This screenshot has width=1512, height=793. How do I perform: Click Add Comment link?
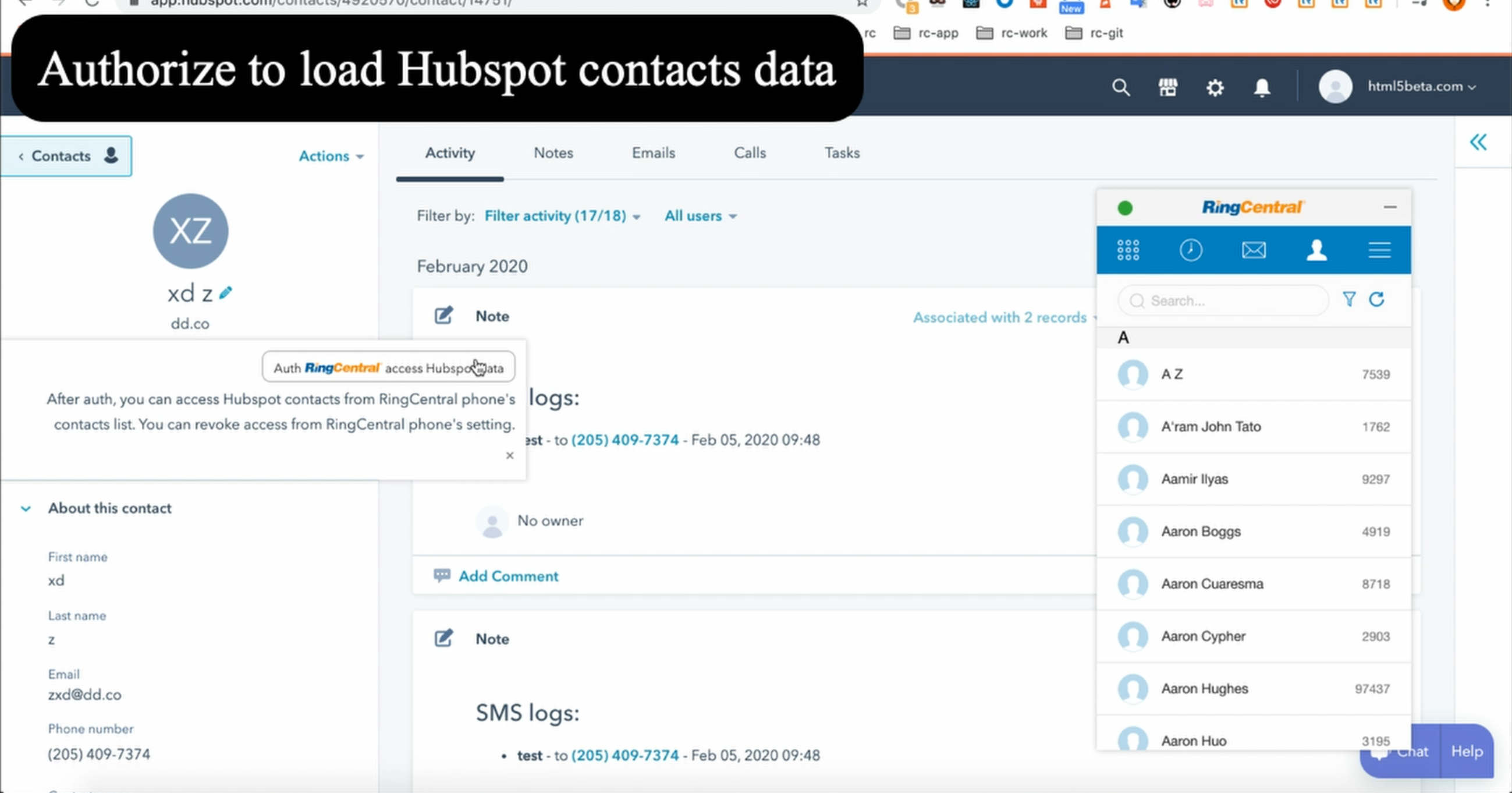click(x=507, y=576)
